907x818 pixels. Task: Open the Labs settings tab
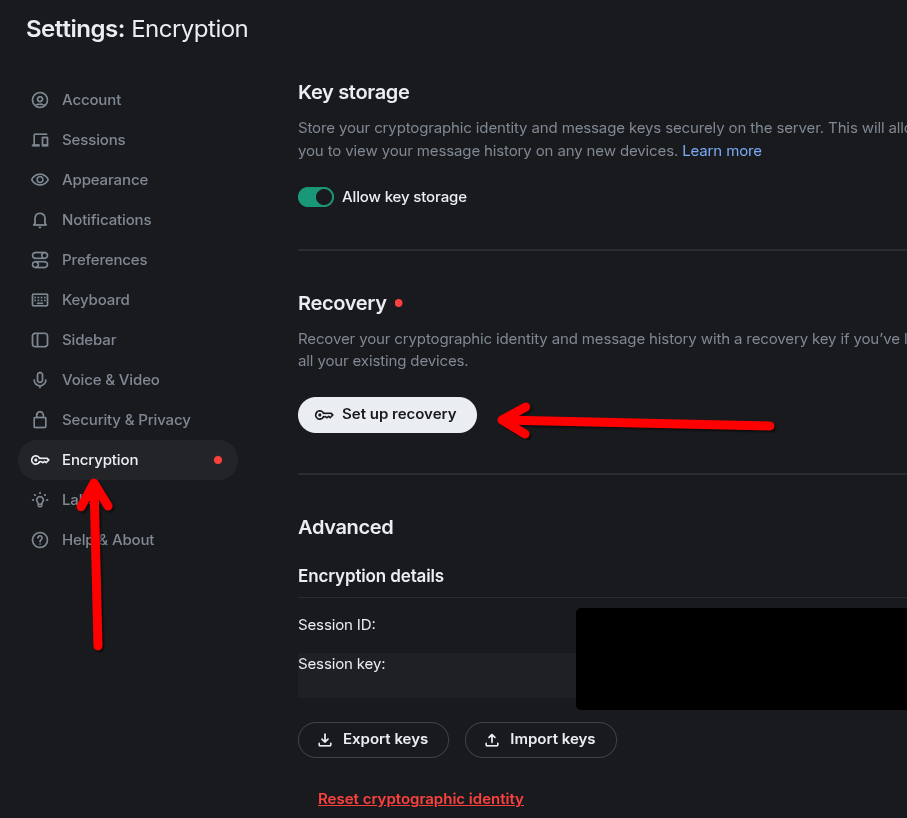pyautogui.click(x=70, y=500)
